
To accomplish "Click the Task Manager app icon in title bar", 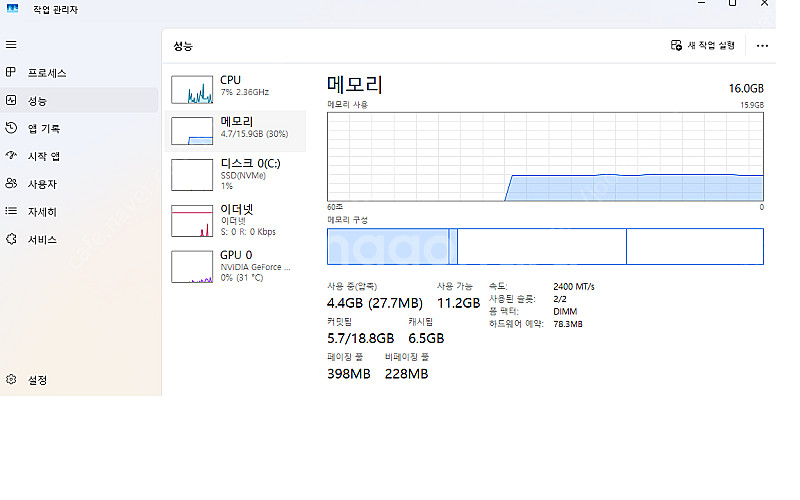I will (12, 9).
